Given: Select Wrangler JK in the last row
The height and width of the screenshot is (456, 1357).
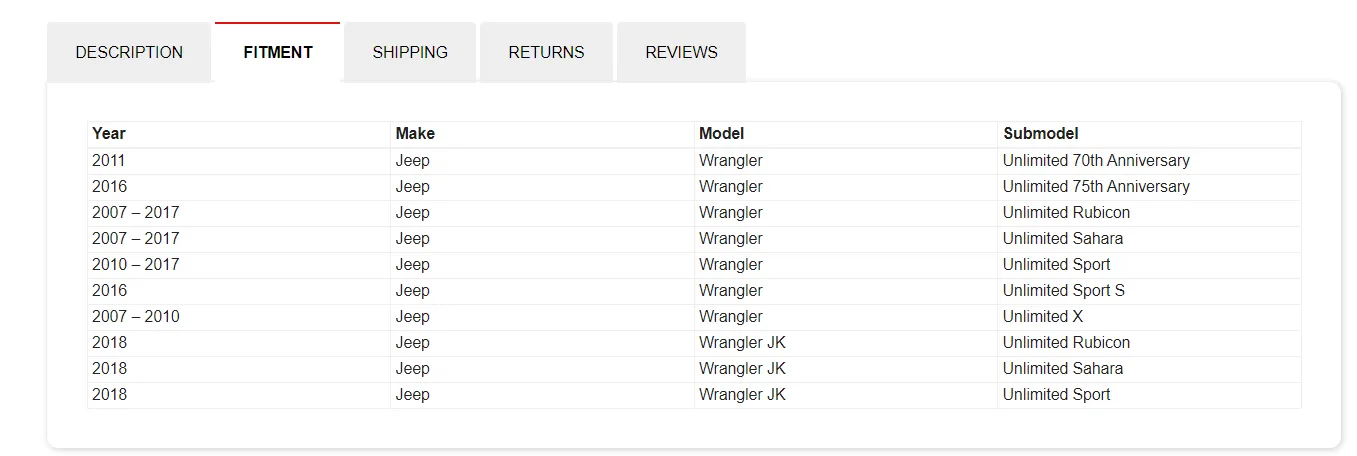Looking at the screenshot, I should pyautogui.click(x=742, y=395).
